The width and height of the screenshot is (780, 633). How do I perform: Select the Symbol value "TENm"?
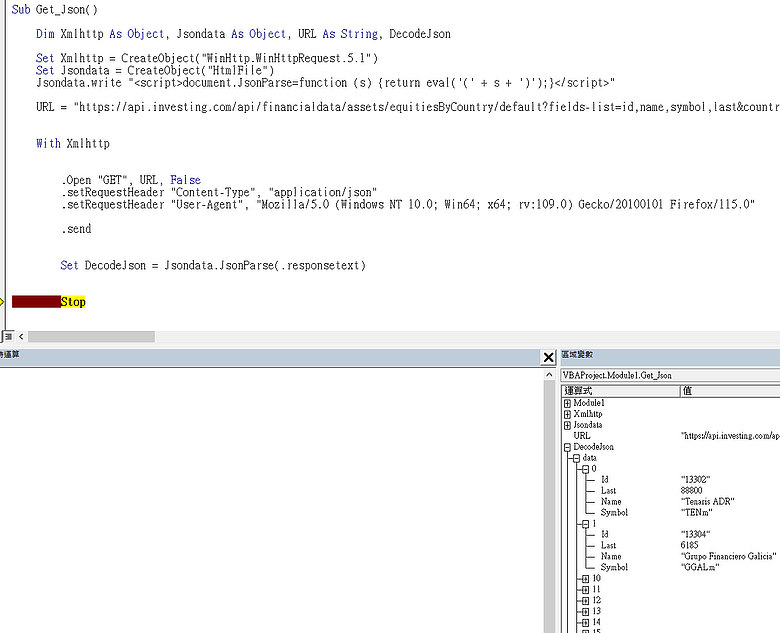pos(697,513)
